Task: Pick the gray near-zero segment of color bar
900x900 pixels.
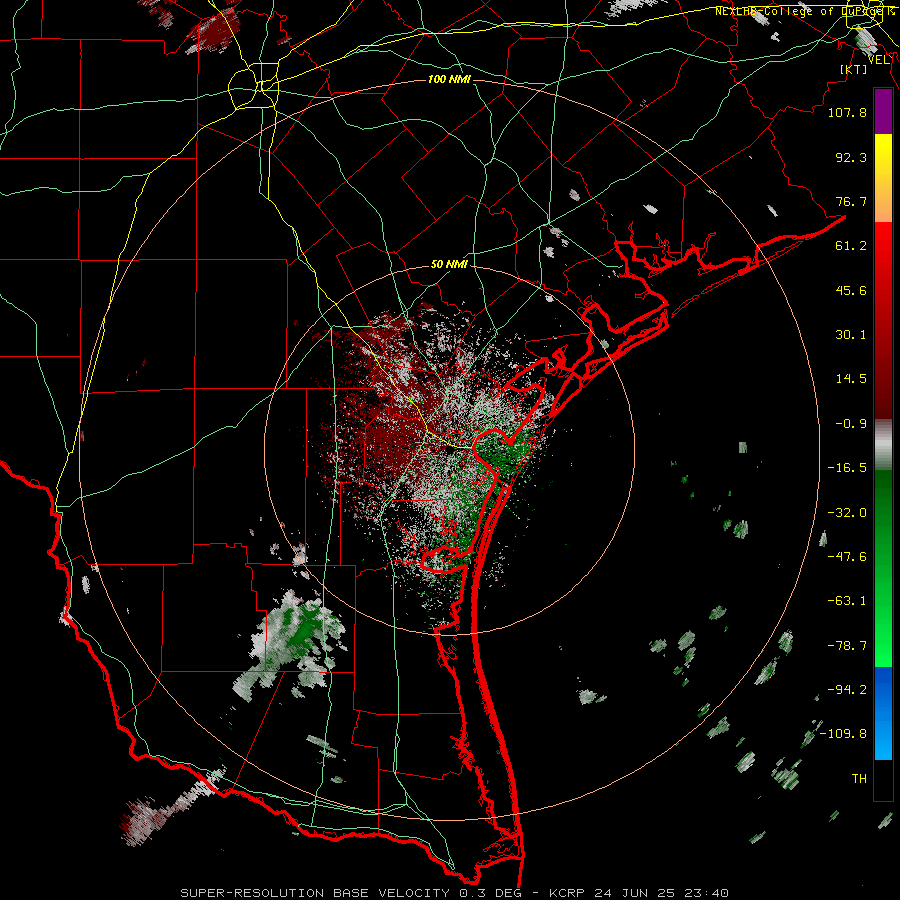Action: (883, 445)
